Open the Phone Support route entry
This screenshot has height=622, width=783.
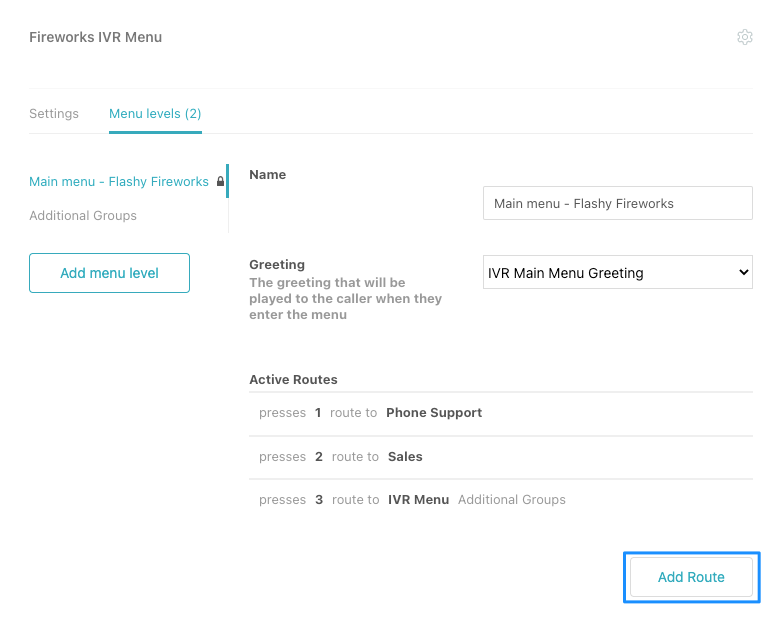[x=434, y=413]
